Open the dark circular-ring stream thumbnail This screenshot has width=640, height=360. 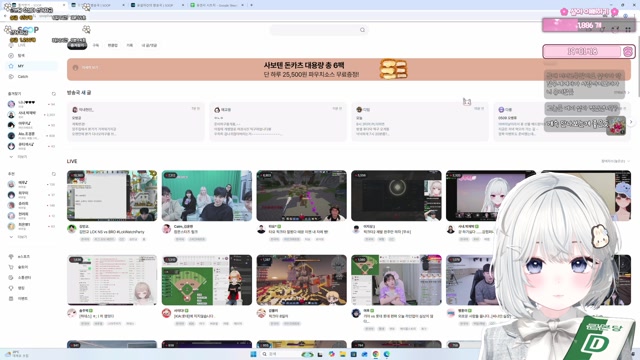(396, 196)
